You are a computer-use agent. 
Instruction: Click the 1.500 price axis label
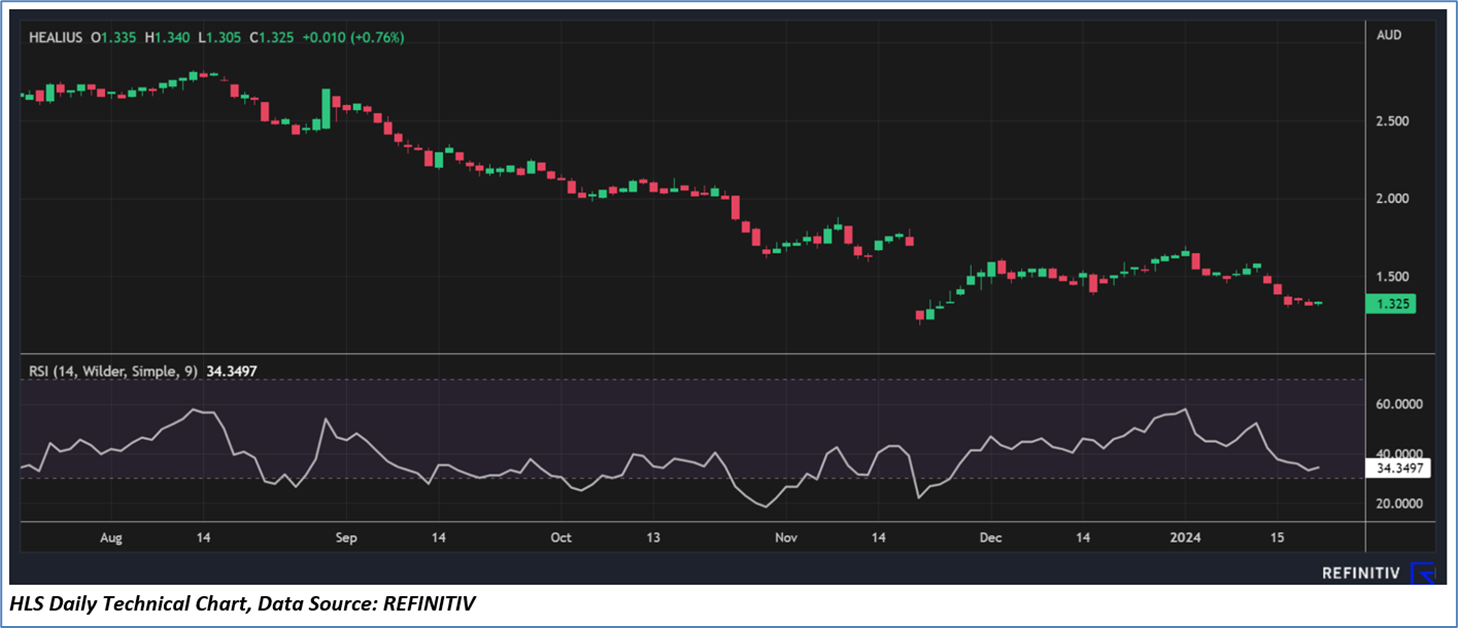pyautogui.click(x=1394, y=276)
